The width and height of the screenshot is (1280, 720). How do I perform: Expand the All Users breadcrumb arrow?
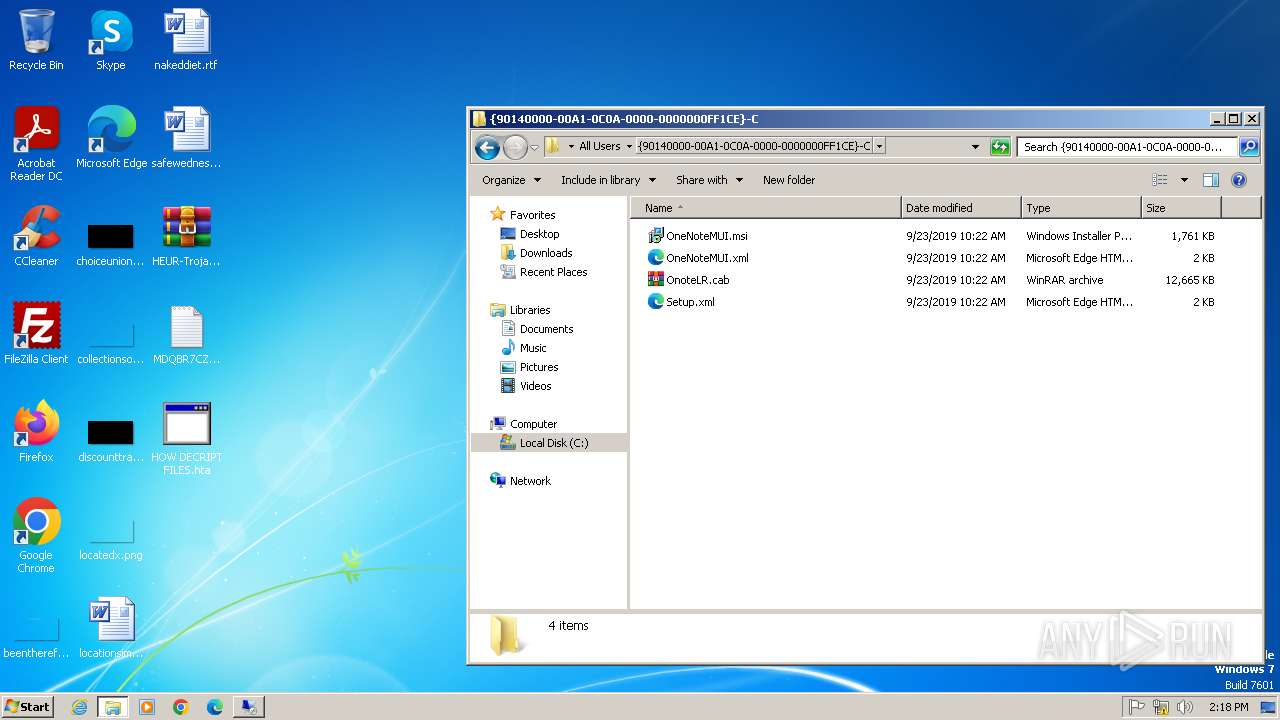coord(629,146)
